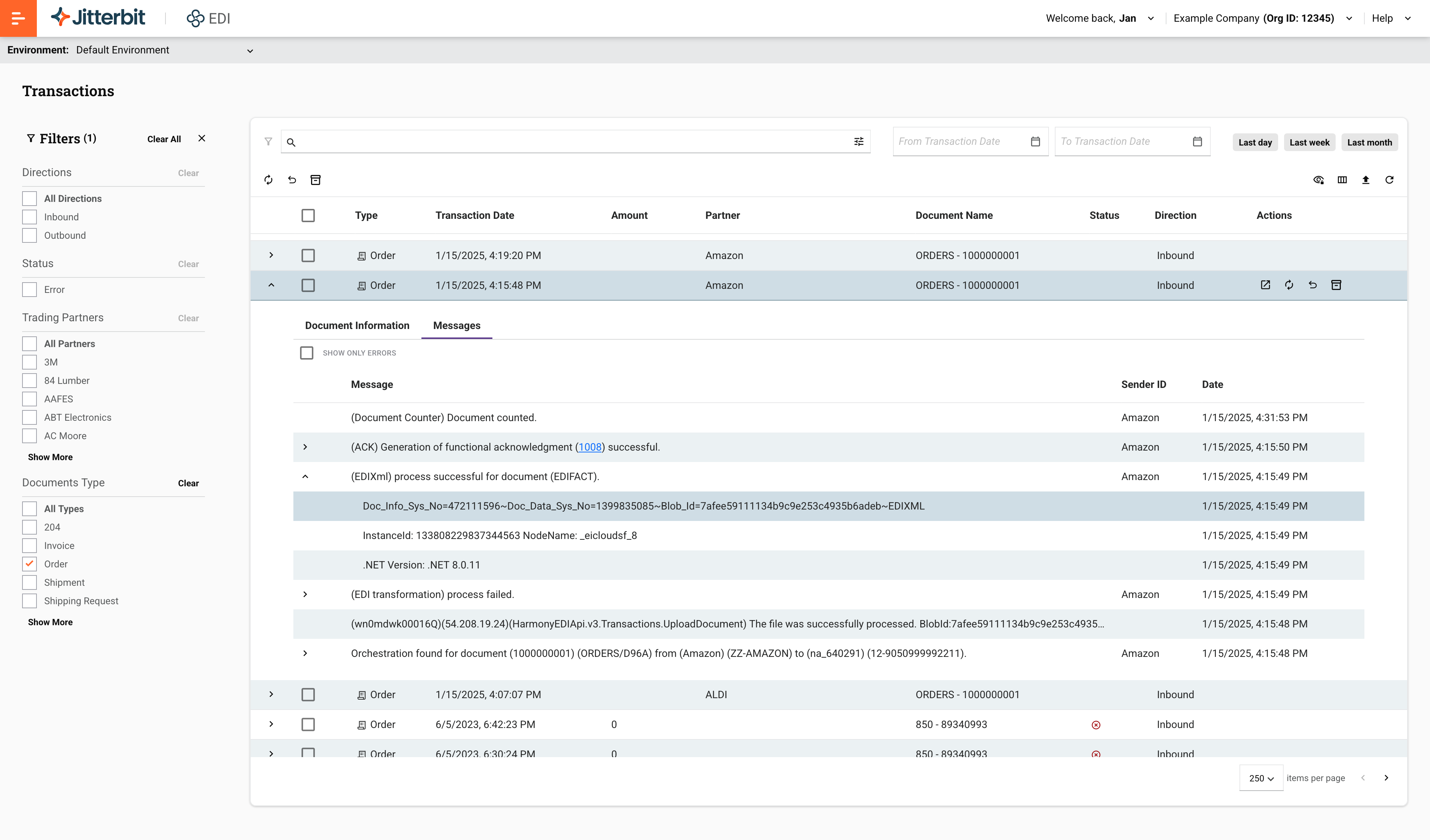Image resolution: width=1430 pixels, height=840 pixels.
Task: Sort by Transaction Date column header
Action: point(475,216)
